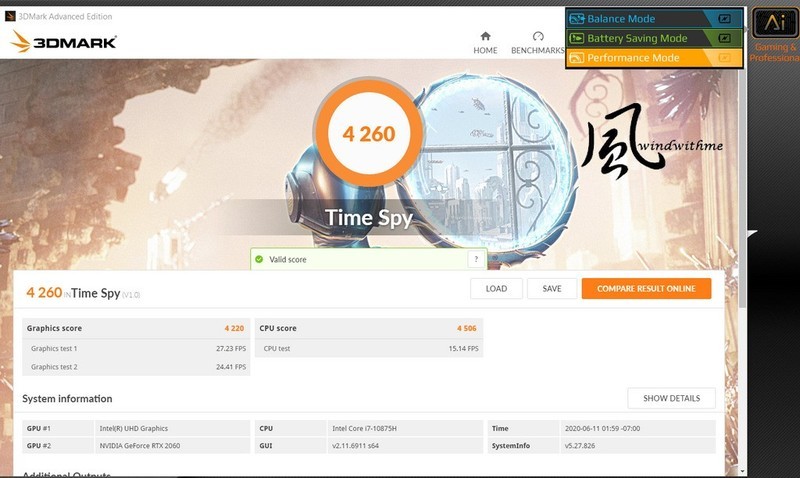
Task: Click the home house icon
Action: coord(485,36)
